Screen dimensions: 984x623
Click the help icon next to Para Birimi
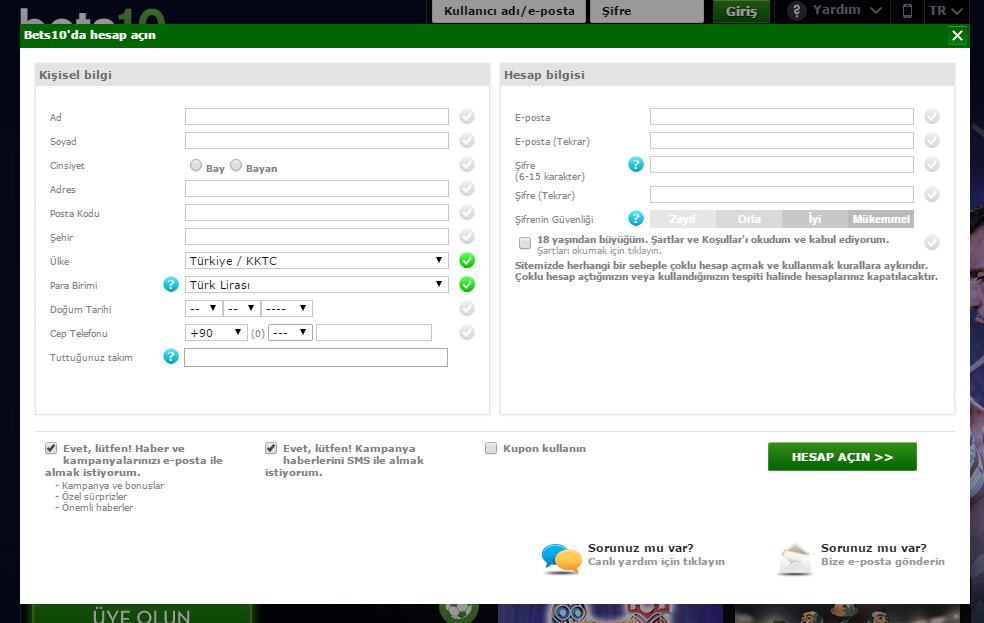pos(171,284)
